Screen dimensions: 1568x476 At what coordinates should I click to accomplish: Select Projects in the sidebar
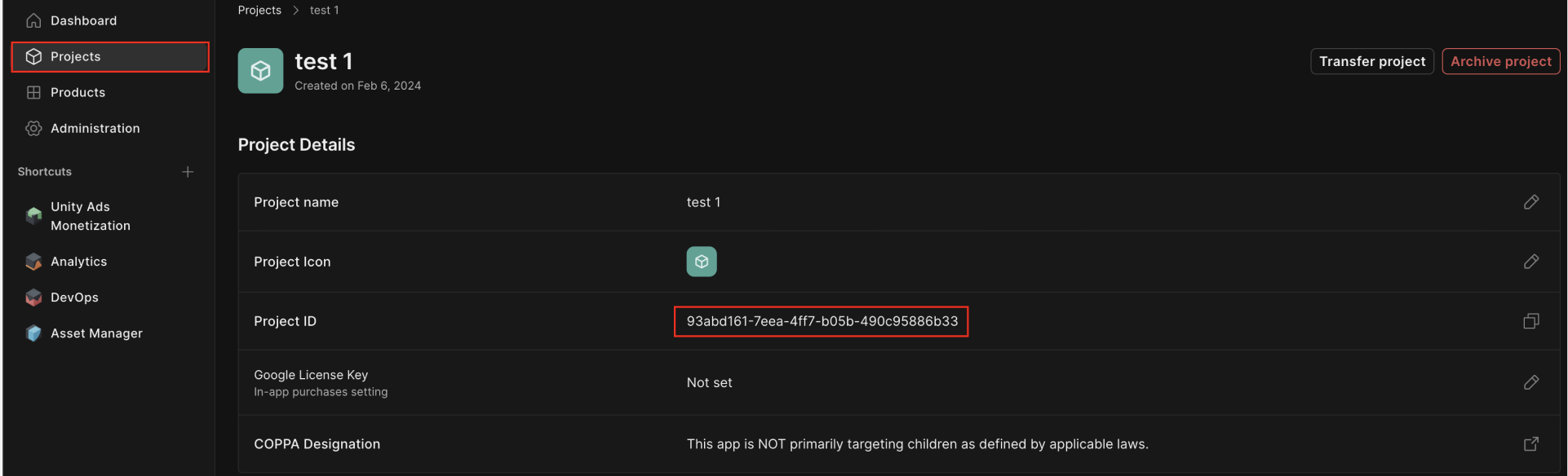(x=110, y=56)
